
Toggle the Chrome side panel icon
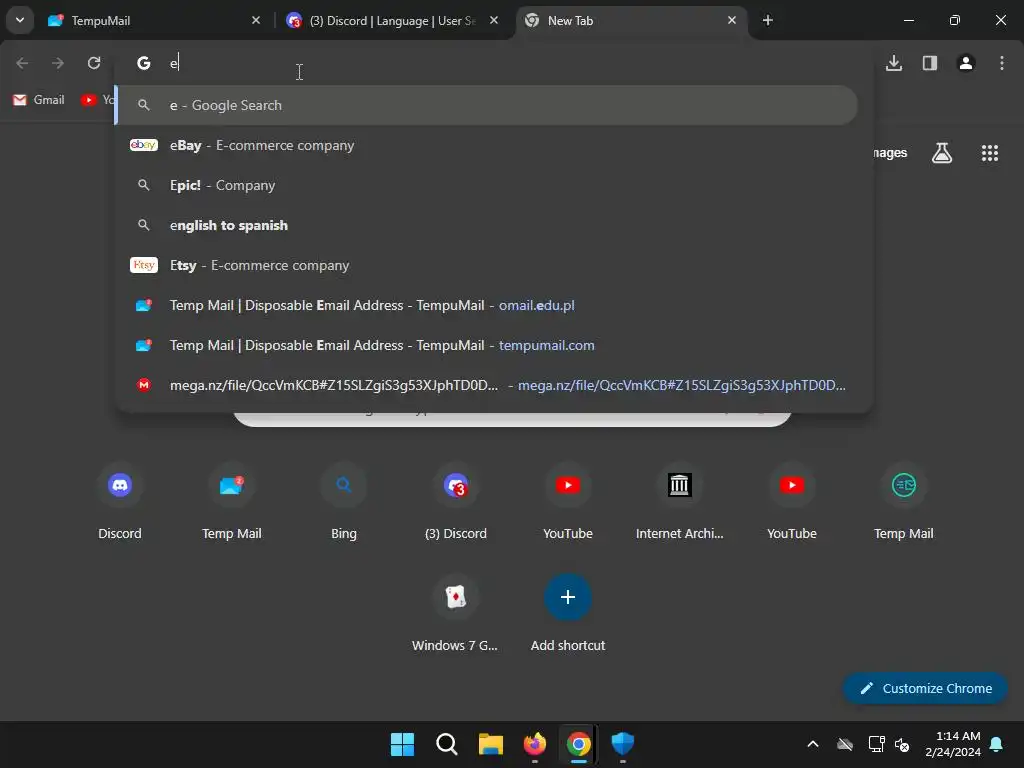(x=930, y=63)
